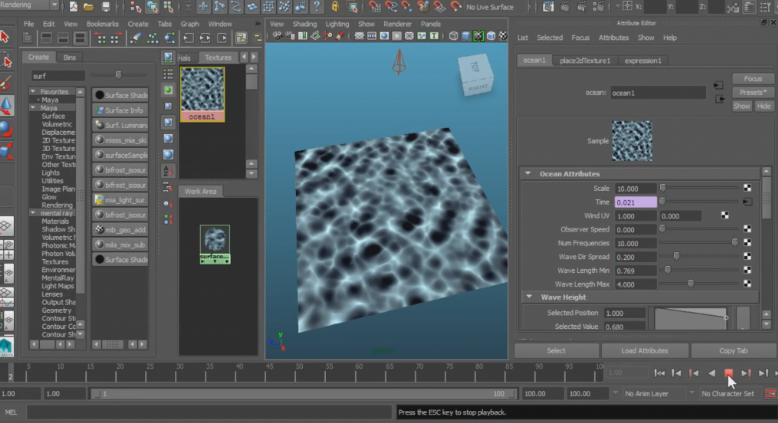Switch to the Bins tab

click(69, 58)
